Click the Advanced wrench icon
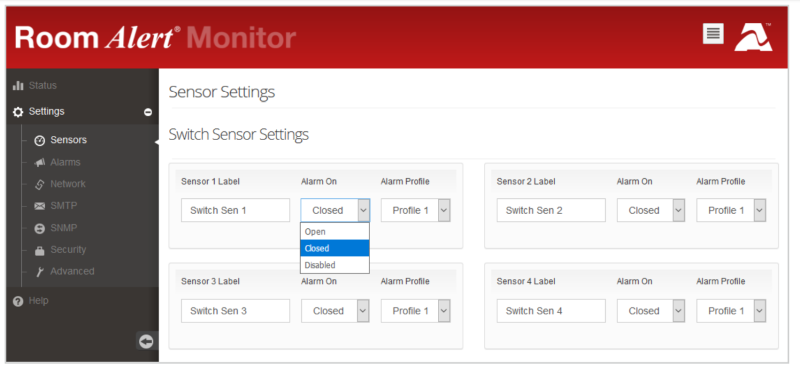Image resolution: width=800 pixels, height=374 pixels. tap(39, 272)
